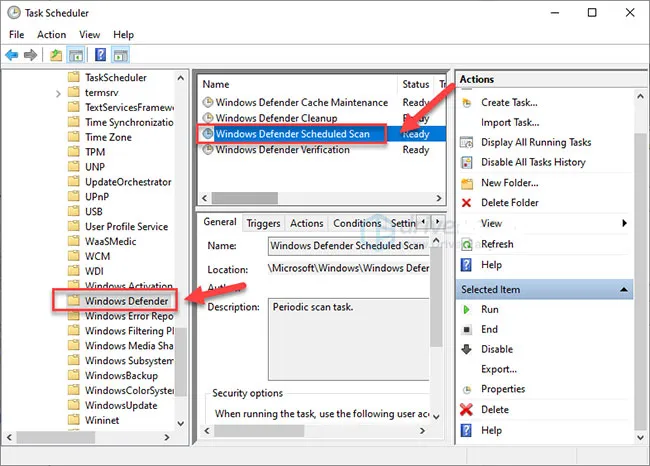Click the task Name field in General tab
This screenshot has height=466, width=650.
pyautogui.click(x=348, y=246)
